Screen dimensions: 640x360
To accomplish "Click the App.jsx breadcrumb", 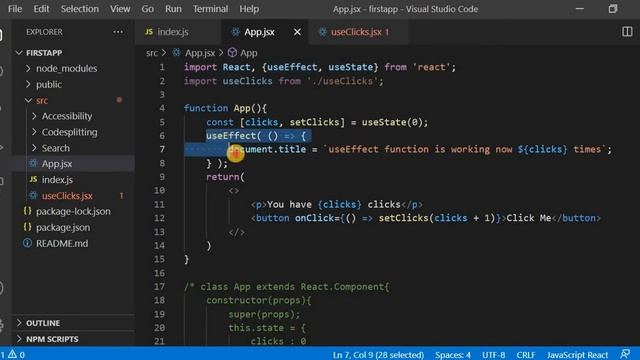I will pyautogui.click(x=200, y=53).
